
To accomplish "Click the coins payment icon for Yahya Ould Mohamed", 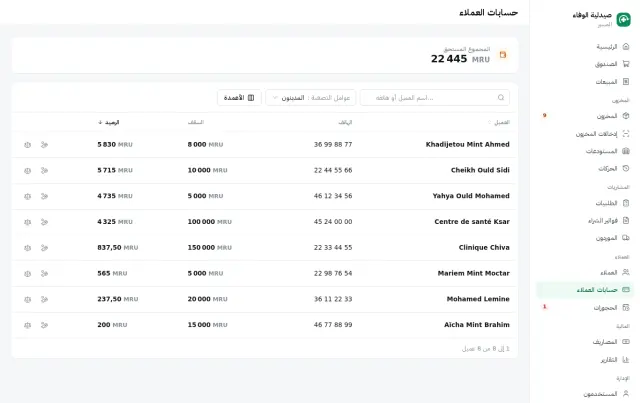I will pyautogui.click(x=44, y=196).
